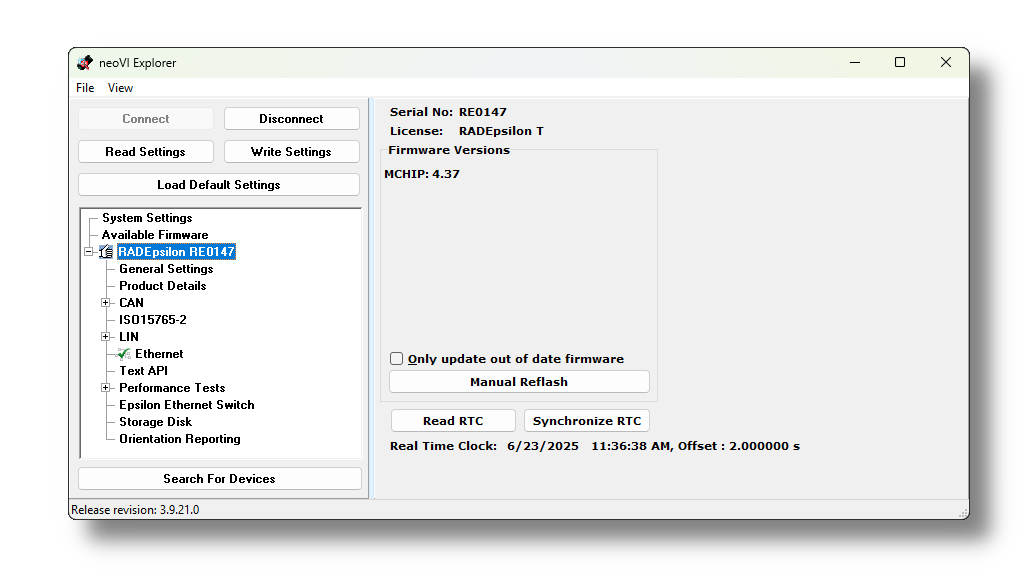Click the window resize grip corner
1030x575 pixels.
(962, 512)
